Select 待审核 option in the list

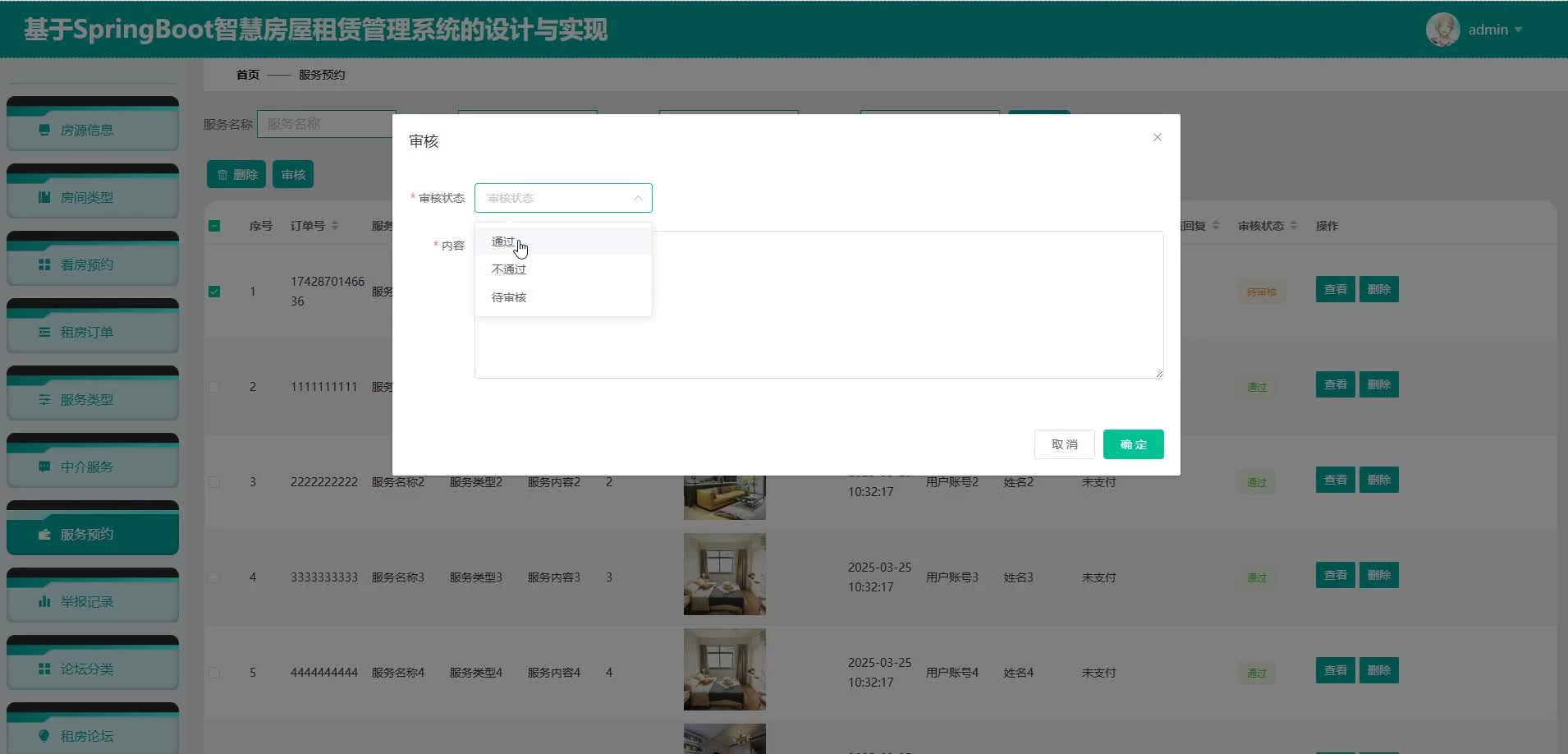(x=509, y=297)
